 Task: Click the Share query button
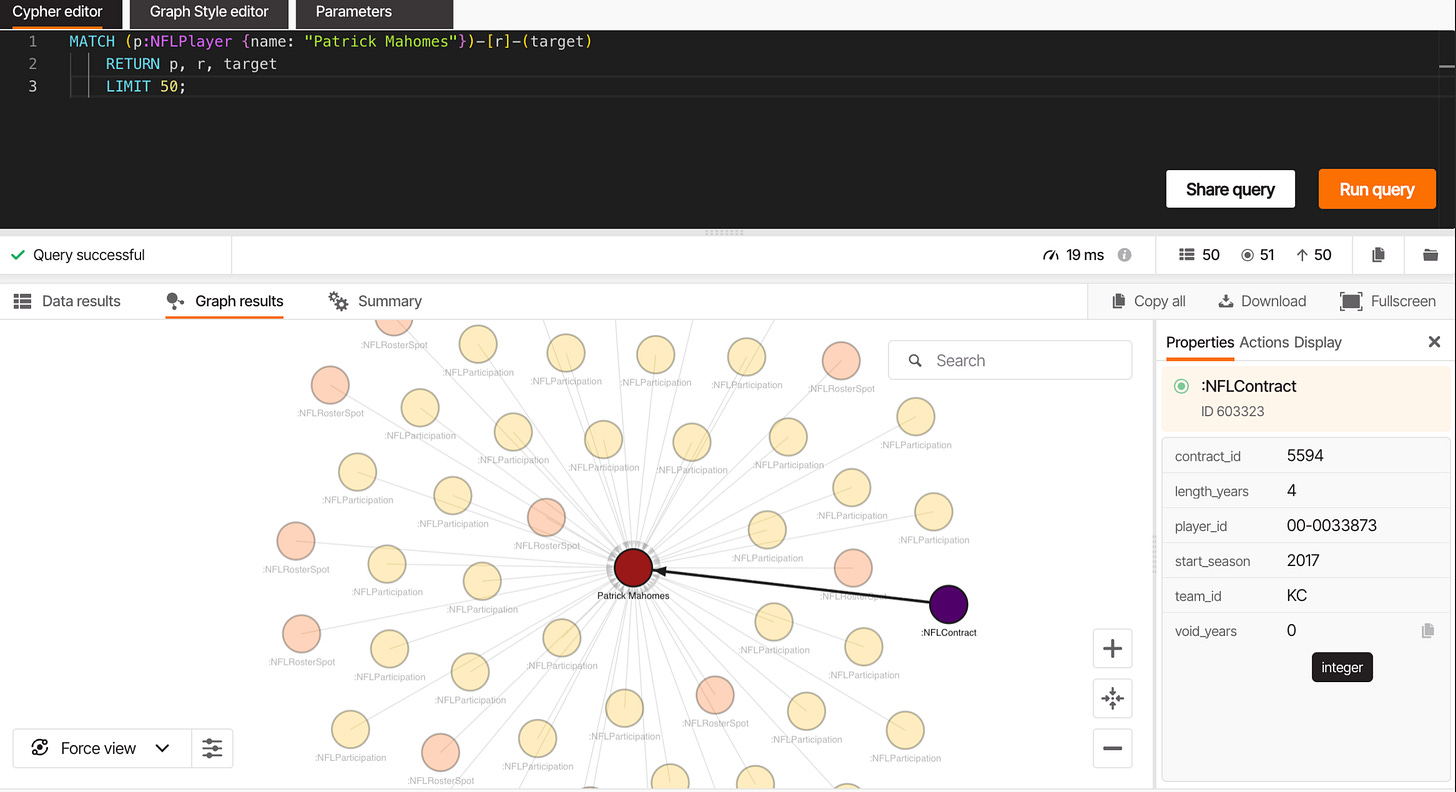point(1230,189)
